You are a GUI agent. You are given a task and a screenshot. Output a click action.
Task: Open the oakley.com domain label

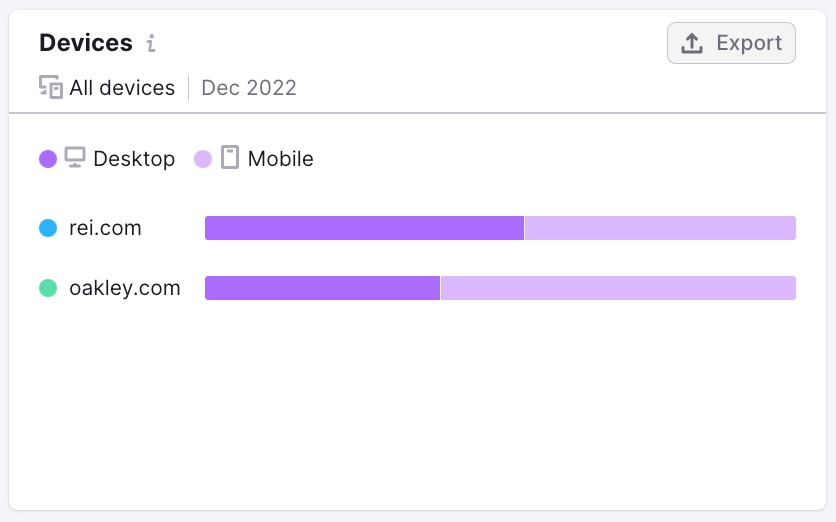pyautogui.click(x=125, y=288)
